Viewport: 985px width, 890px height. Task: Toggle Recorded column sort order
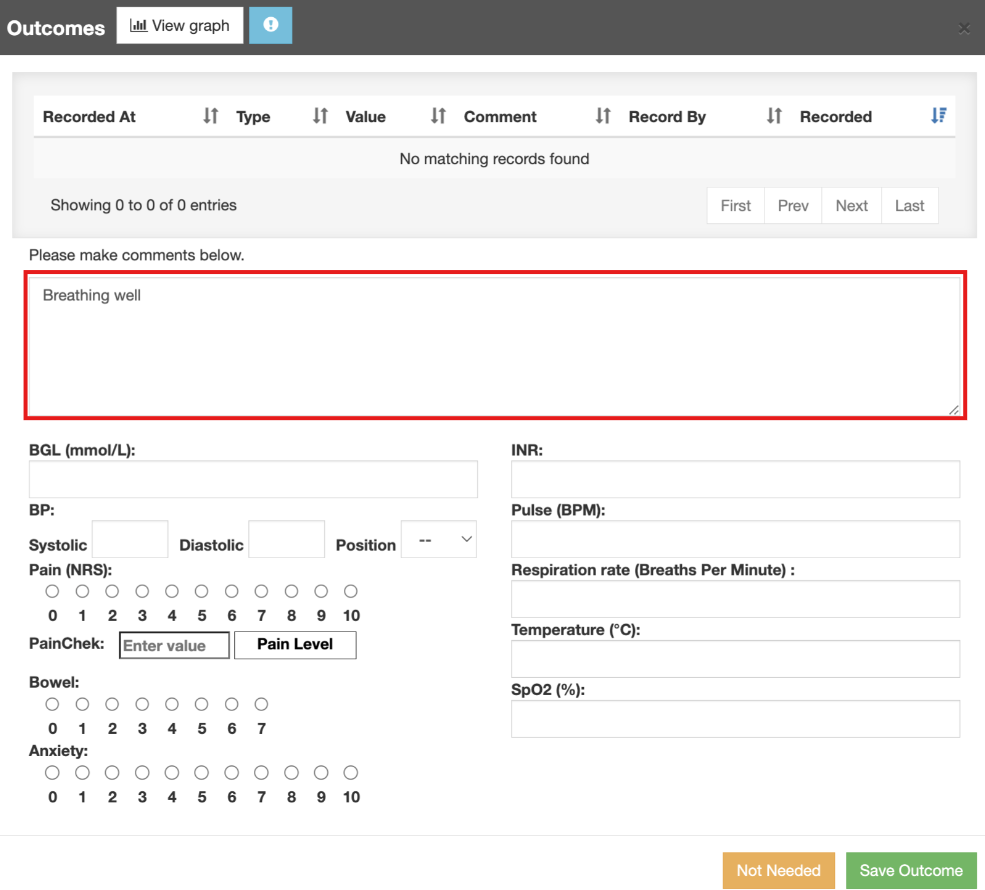click(937, 116)
